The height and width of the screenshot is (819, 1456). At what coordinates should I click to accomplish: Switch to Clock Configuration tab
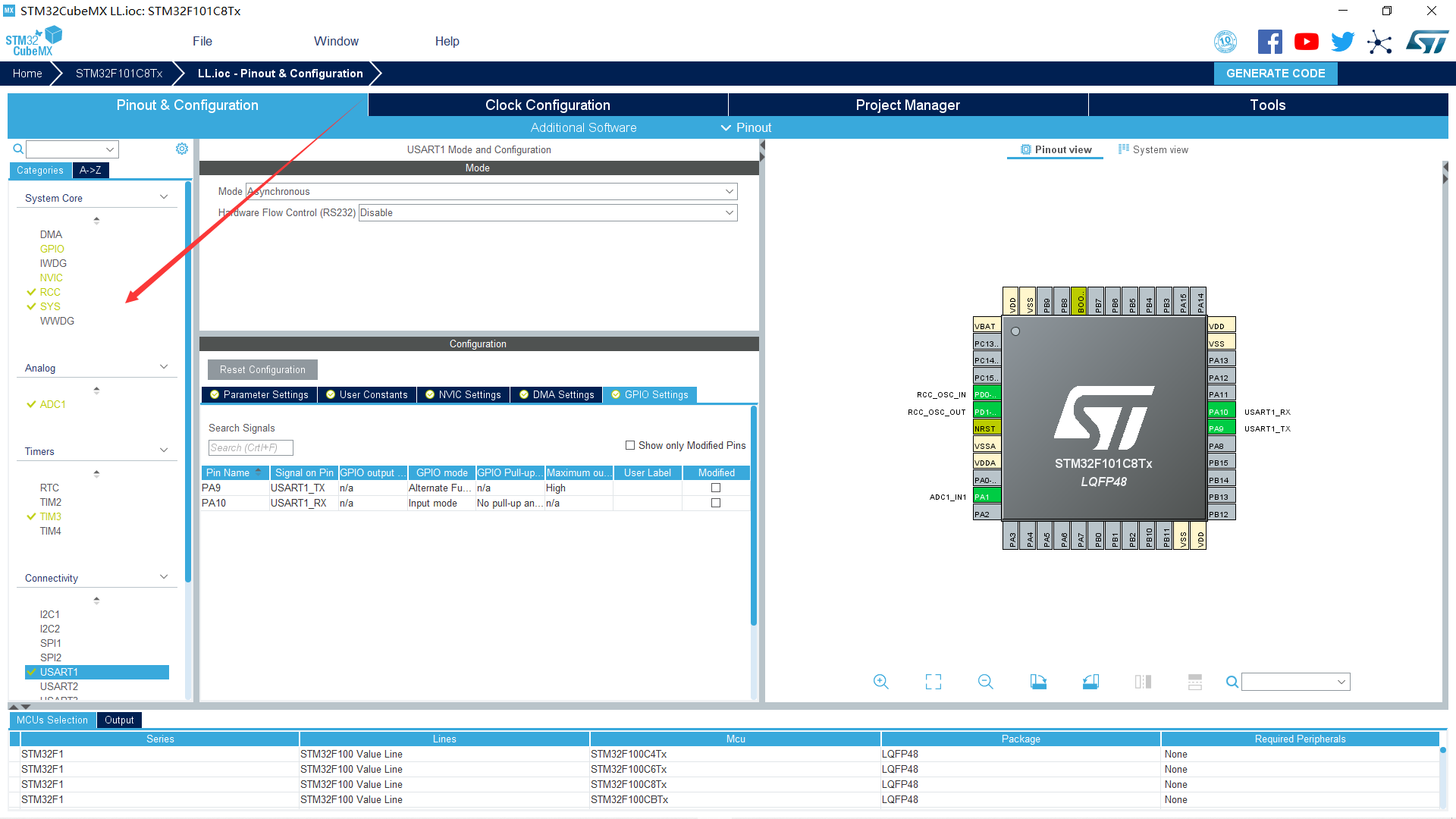point(548,105)
